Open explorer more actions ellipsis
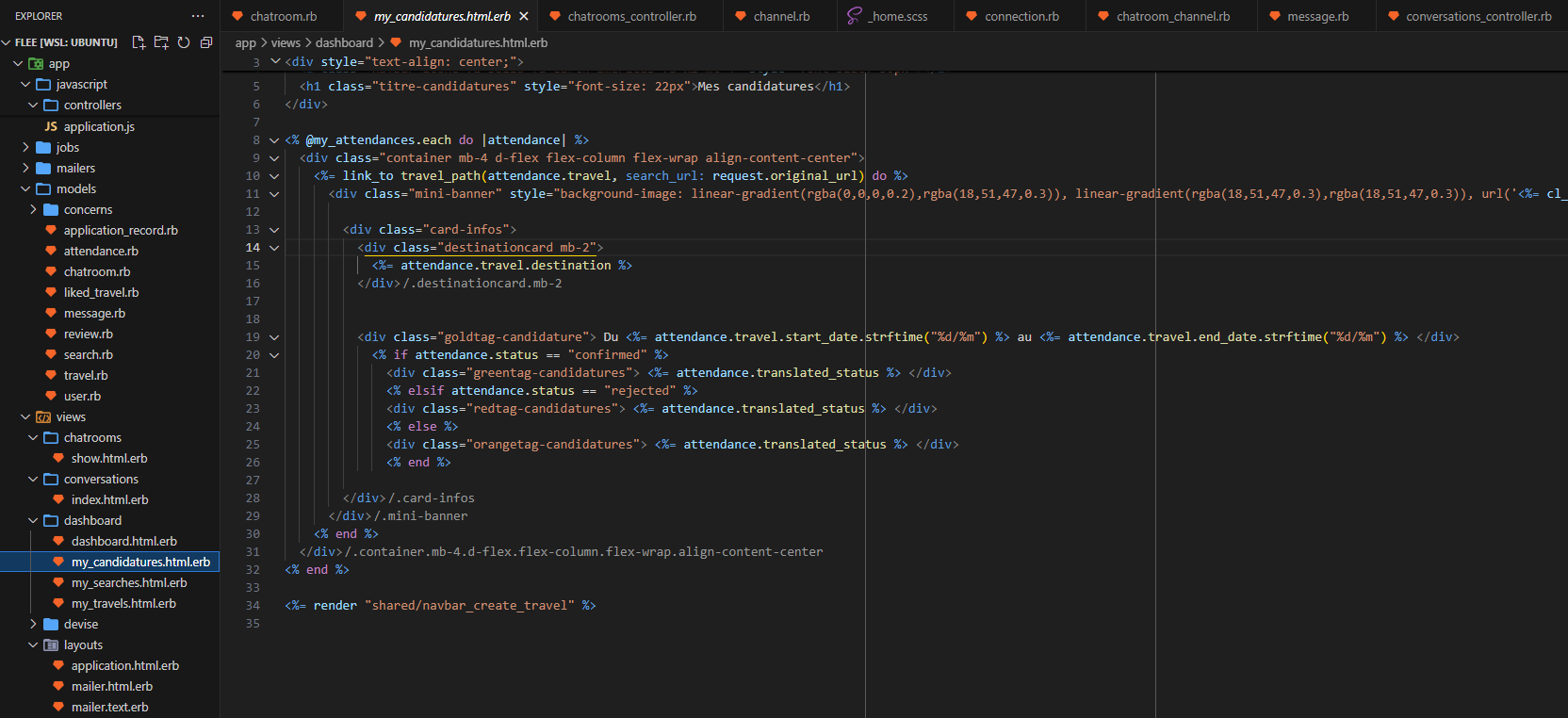The height and width of the screenshot is (718, 1568). (x=197, y=16)
